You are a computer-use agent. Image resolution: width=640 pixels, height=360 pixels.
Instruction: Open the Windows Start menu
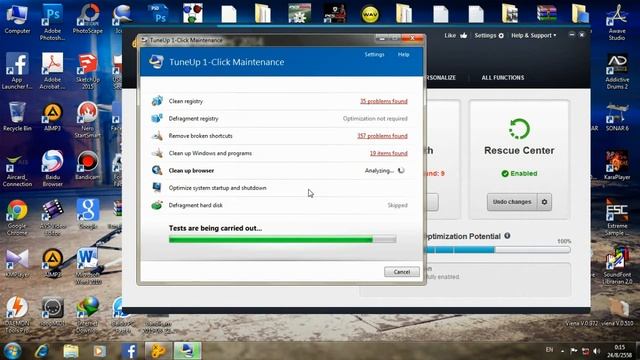(12, 351)
